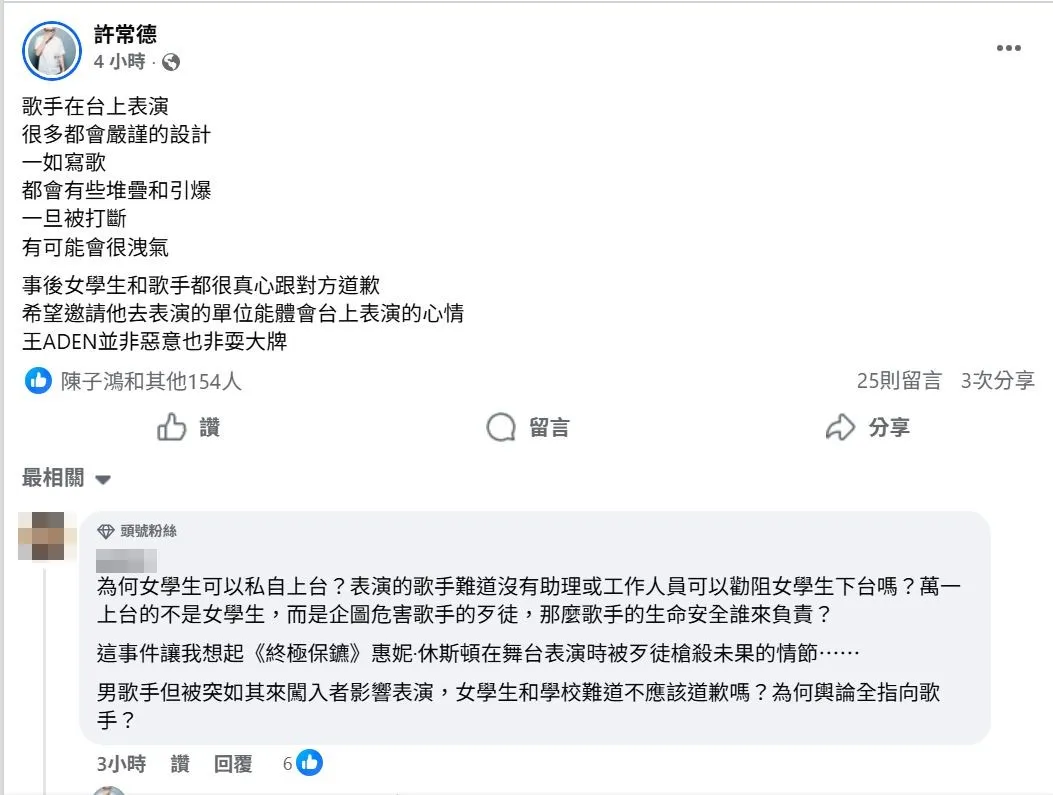Click the 3小時 comment timestamp
This screenshot has width=1053, height=795.
(x=119, y=762)
